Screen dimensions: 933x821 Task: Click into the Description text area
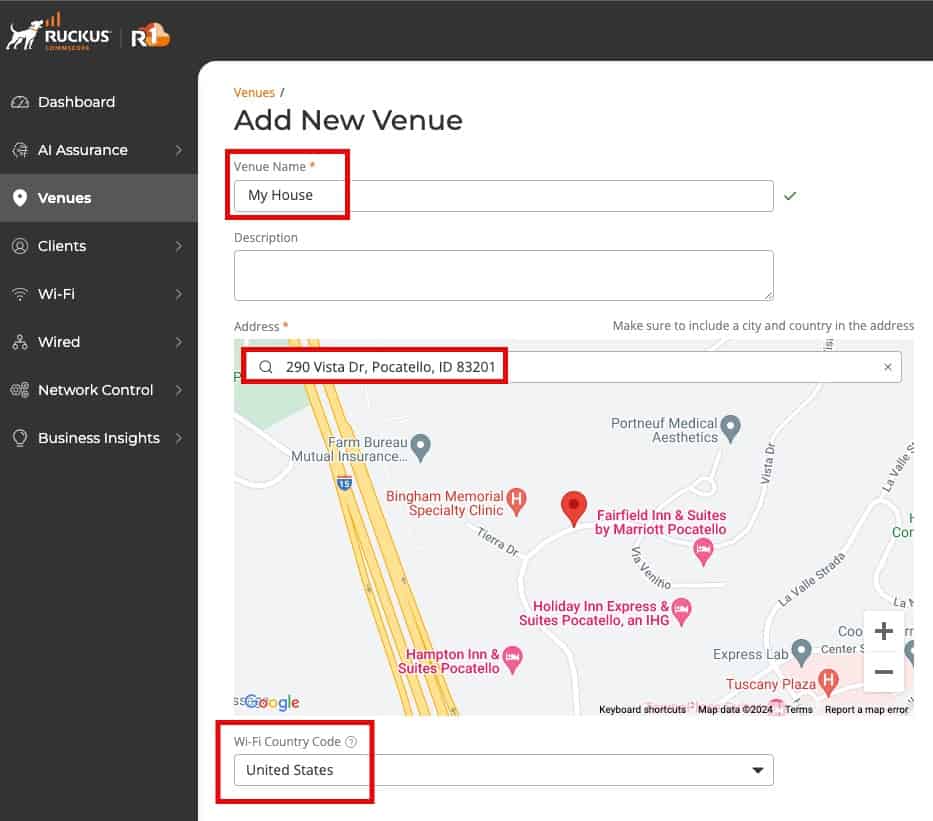pos(503,275)
